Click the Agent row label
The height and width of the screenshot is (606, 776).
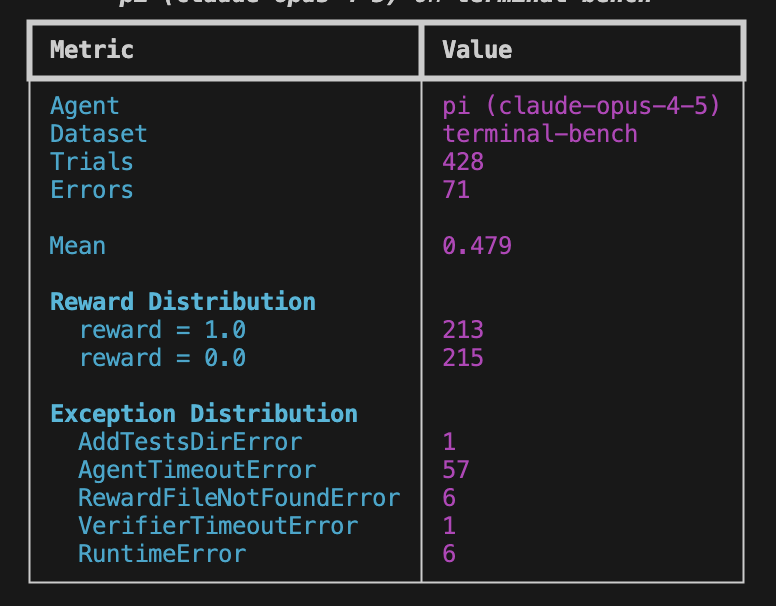tap(85, 106)
